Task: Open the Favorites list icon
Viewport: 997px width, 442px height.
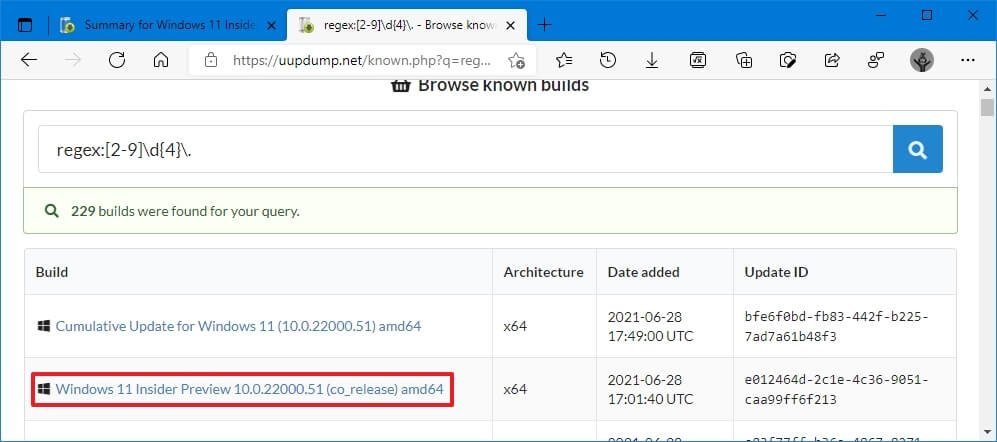Action: coord(563,60)
